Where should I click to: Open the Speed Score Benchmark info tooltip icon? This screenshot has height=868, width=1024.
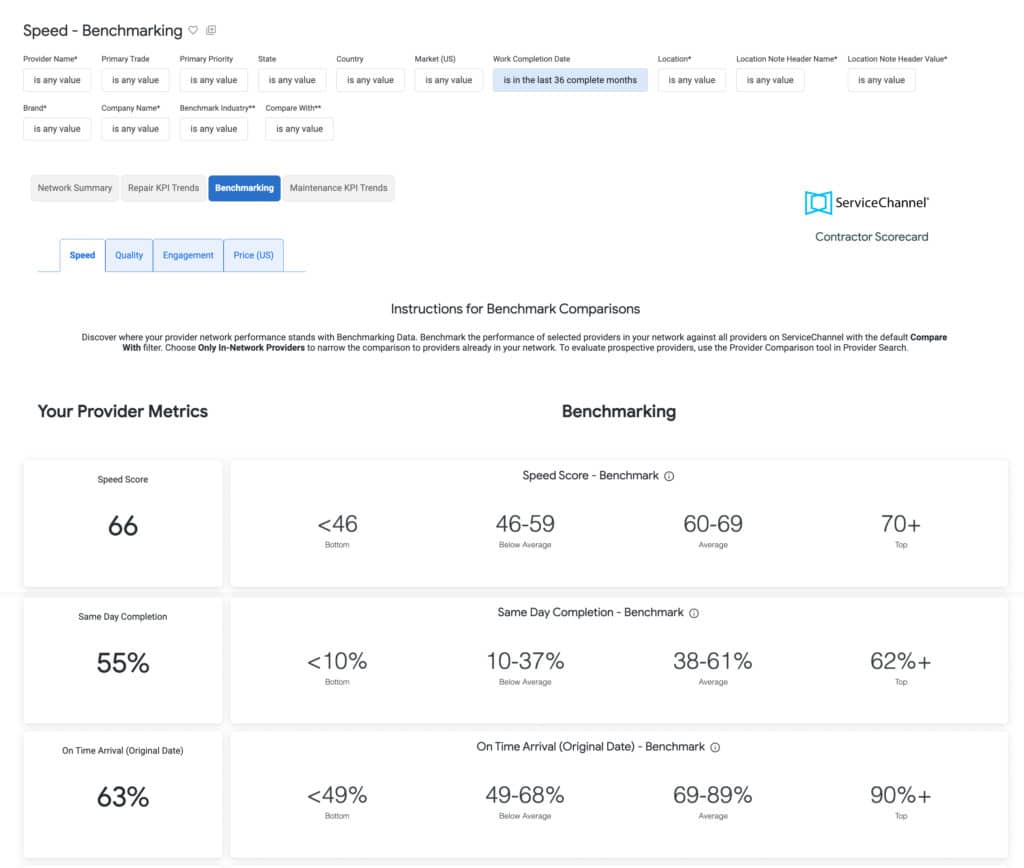(668, 476)
